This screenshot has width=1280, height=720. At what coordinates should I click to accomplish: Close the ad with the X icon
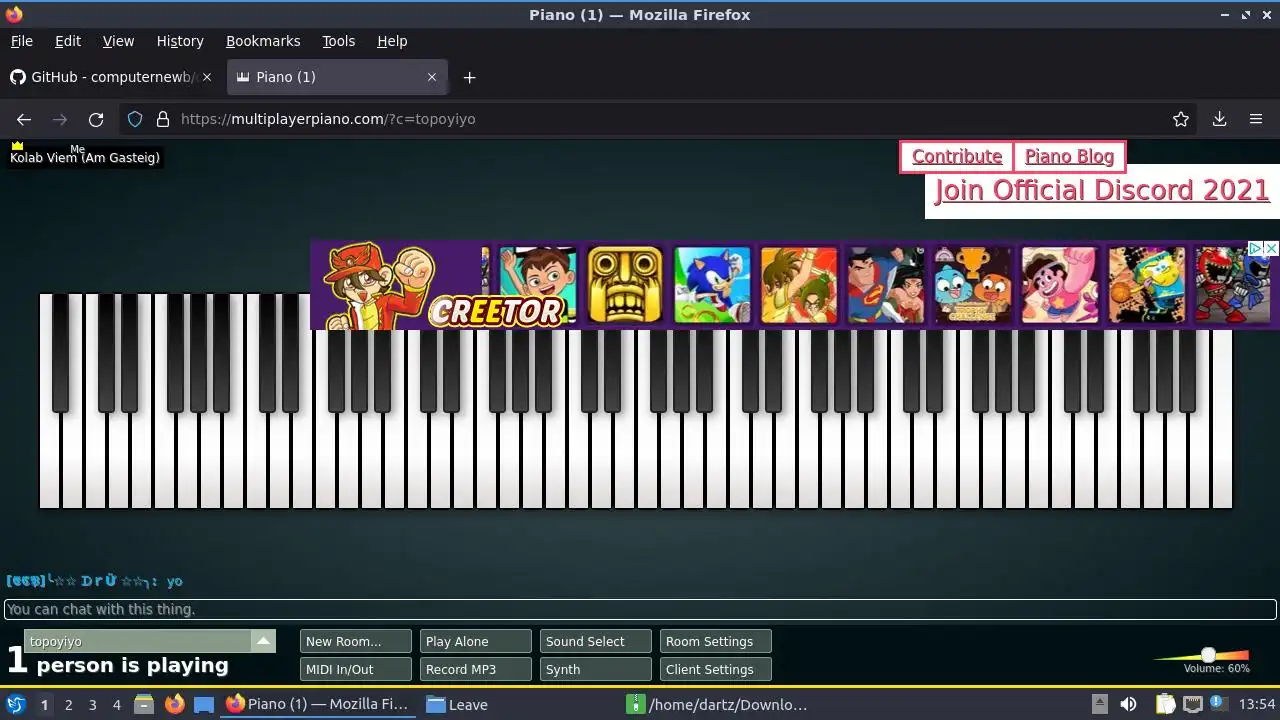1271,248
